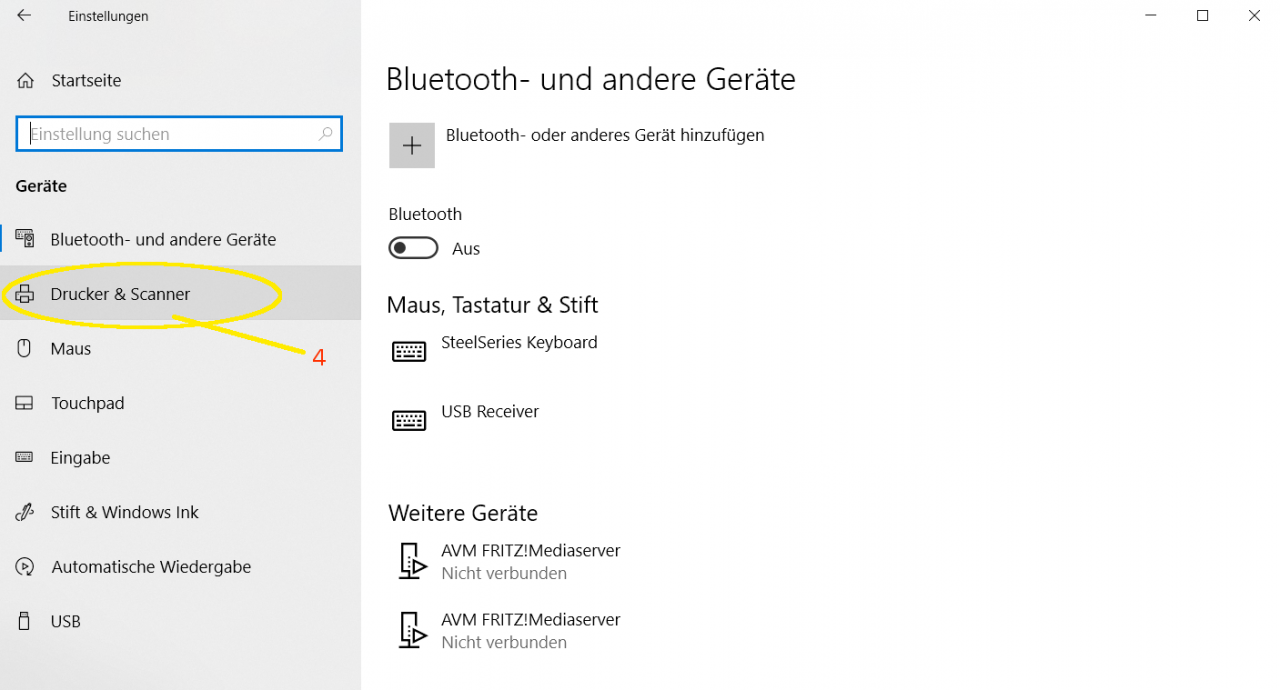Toggle the Bluetooth switch on
This screenshot has width=1280, height=690.
pyautogui.click(x=413, y=248)
